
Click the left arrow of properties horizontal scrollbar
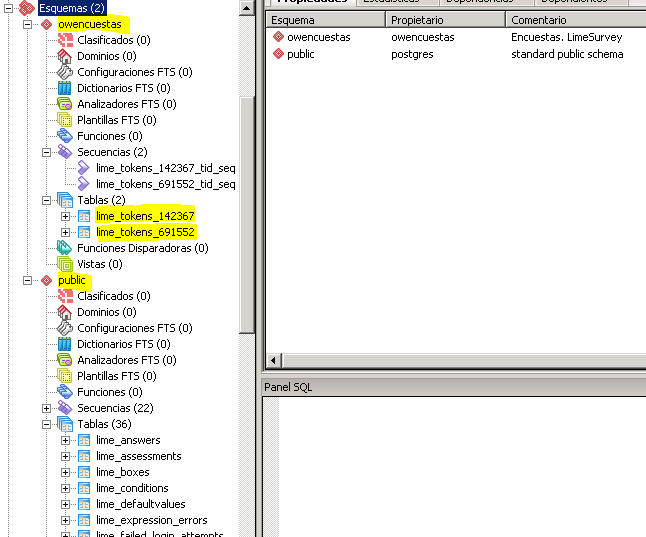(273, 360)
